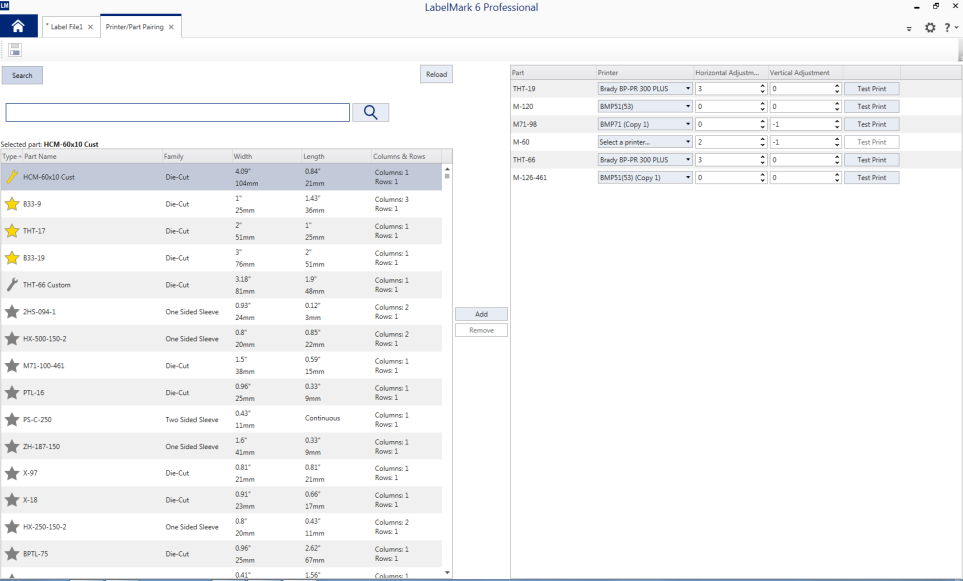Click the parts list scrollbar up arrow
The height and width of the screenshot is (581, 963).
[x=447, y=168]
